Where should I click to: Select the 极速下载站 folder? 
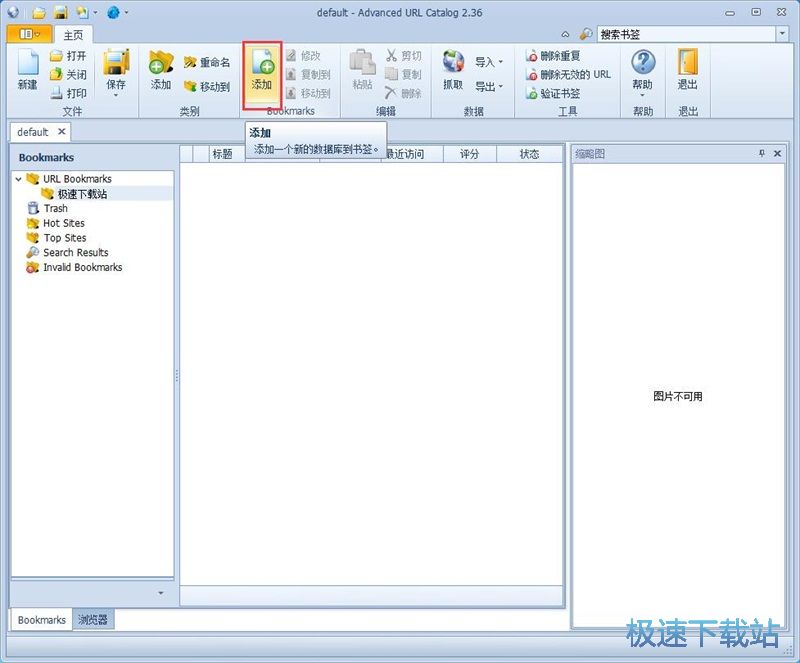point(82,193)
